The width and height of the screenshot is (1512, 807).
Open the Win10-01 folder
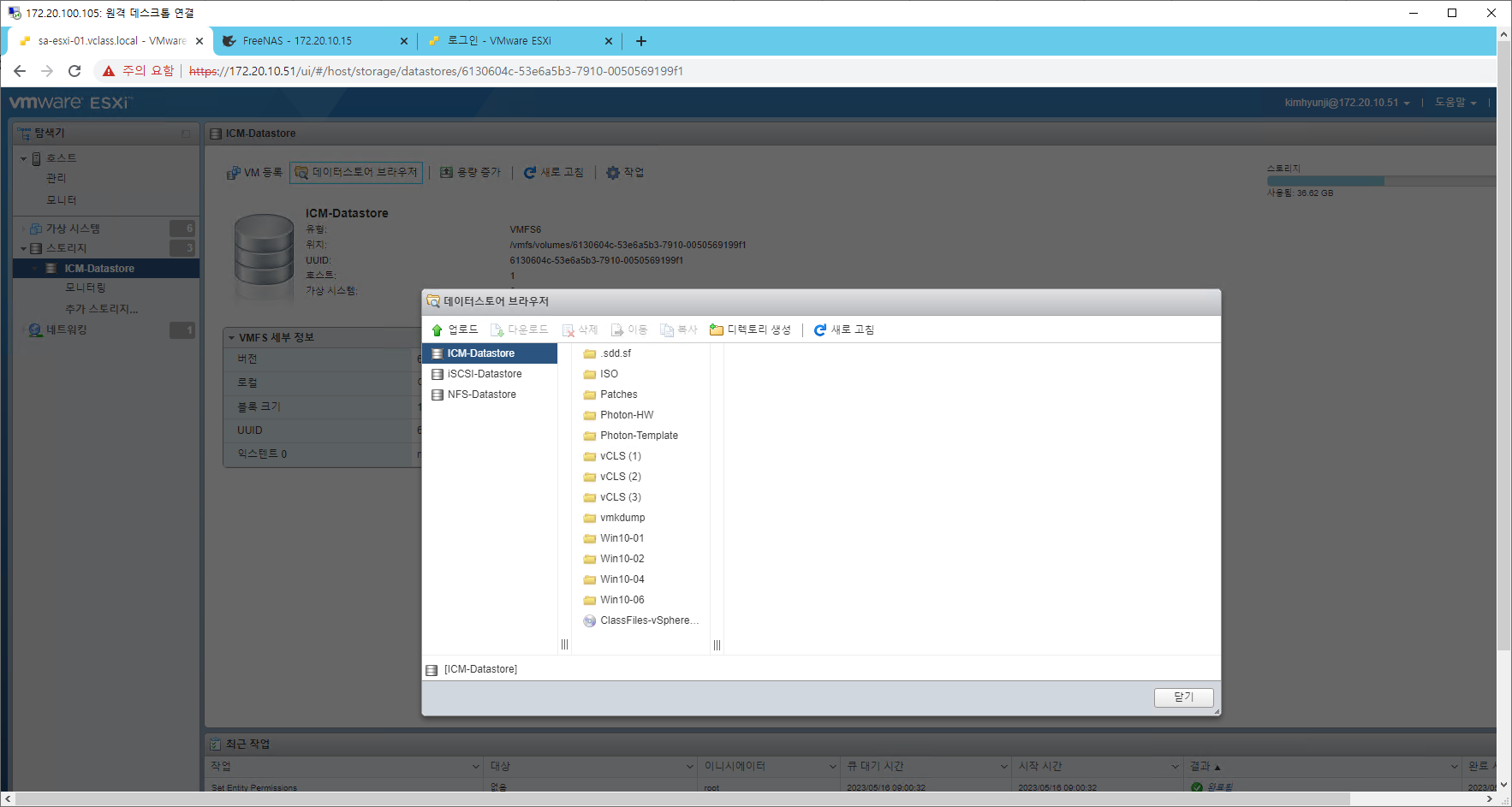point(614,538)
